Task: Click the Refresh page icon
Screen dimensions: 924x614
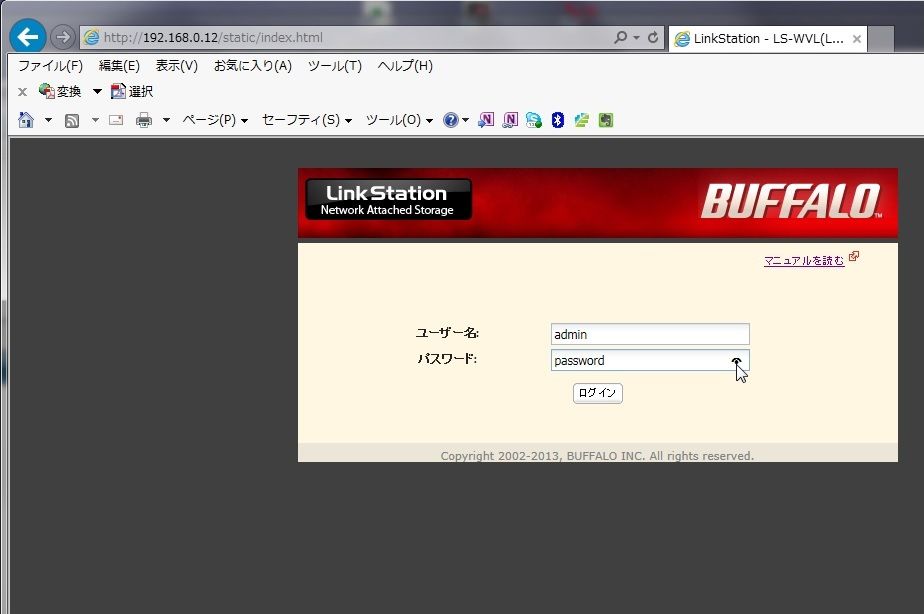Action: click(x=653, y=37)
